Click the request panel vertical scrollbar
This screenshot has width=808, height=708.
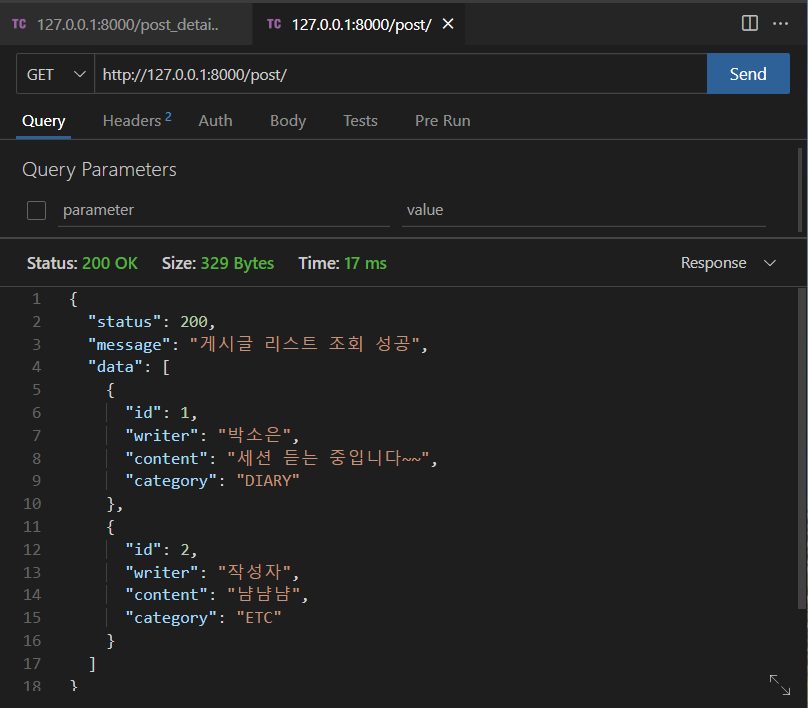tap(800, 190)
